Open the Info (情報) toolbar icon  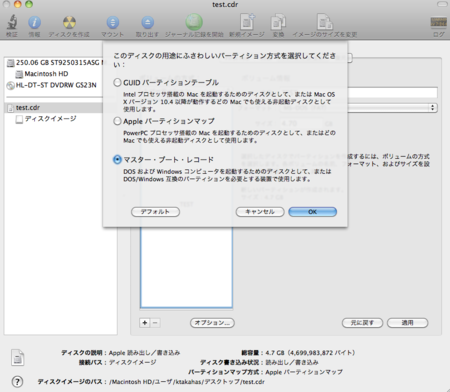(34, 22)
